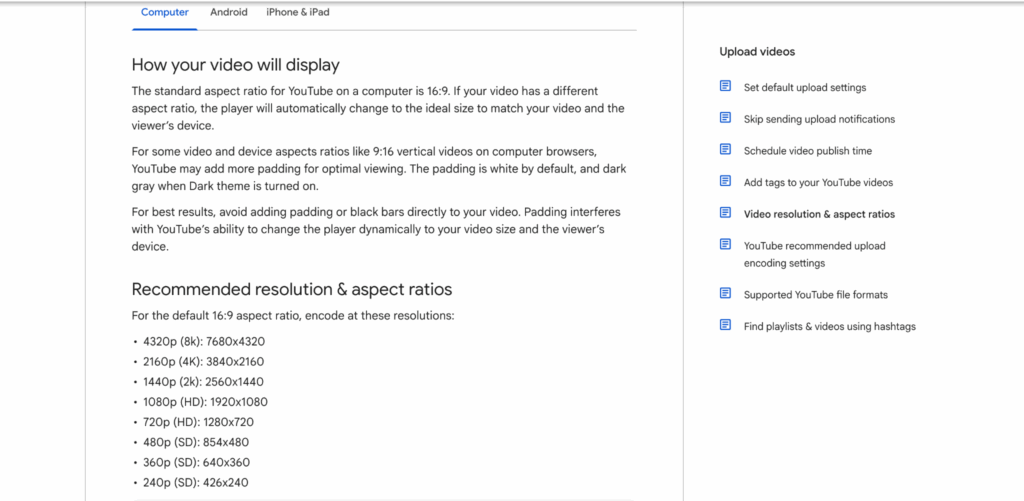Open Skip sending upload notifications article

point(819,119)
